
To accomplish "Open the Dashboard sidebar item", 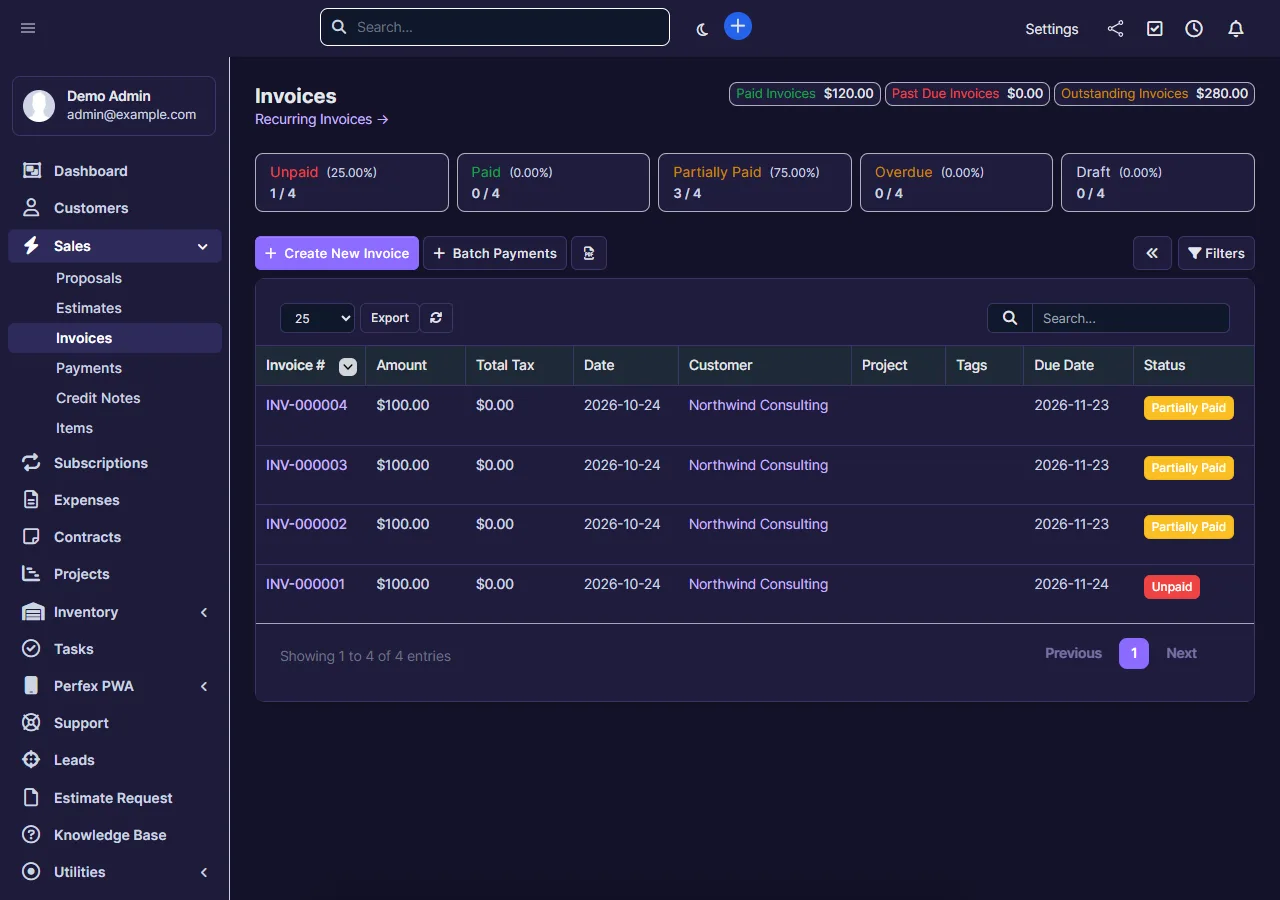I will (x=115, y=171).
